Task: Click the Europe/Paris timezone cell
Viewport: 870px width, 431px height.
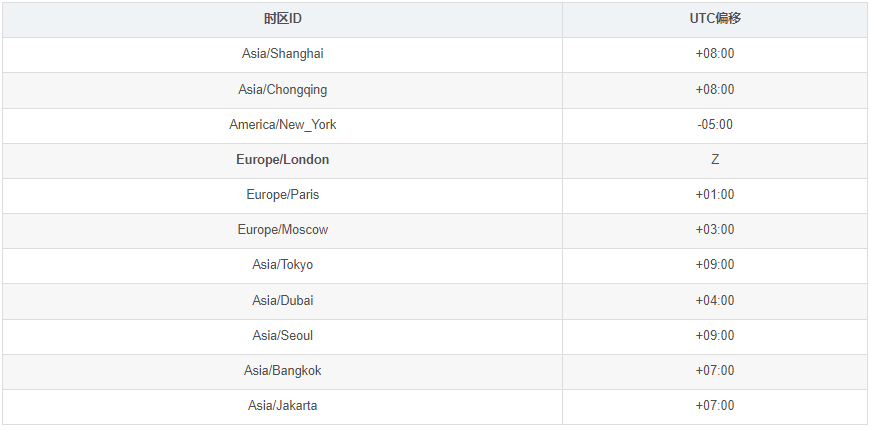Action: point(283,195)
